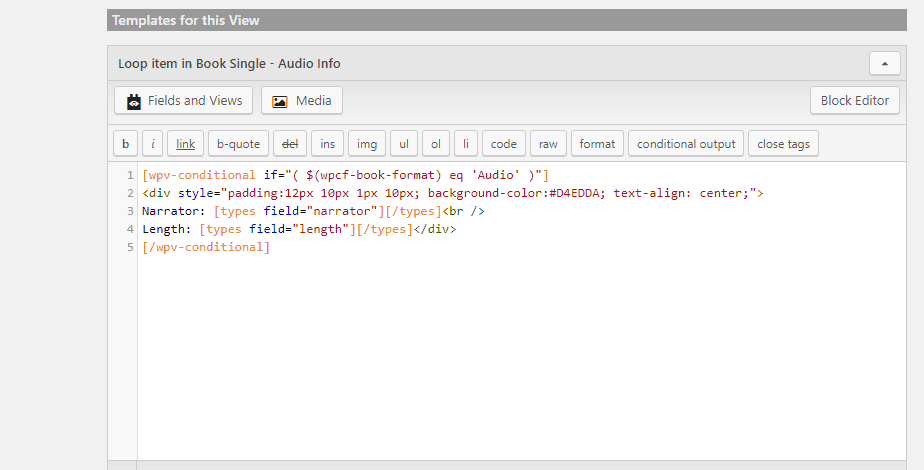The width and height of the screenshot is (924, 470).
Task: Click the div style code line
Action: (453, 193)
